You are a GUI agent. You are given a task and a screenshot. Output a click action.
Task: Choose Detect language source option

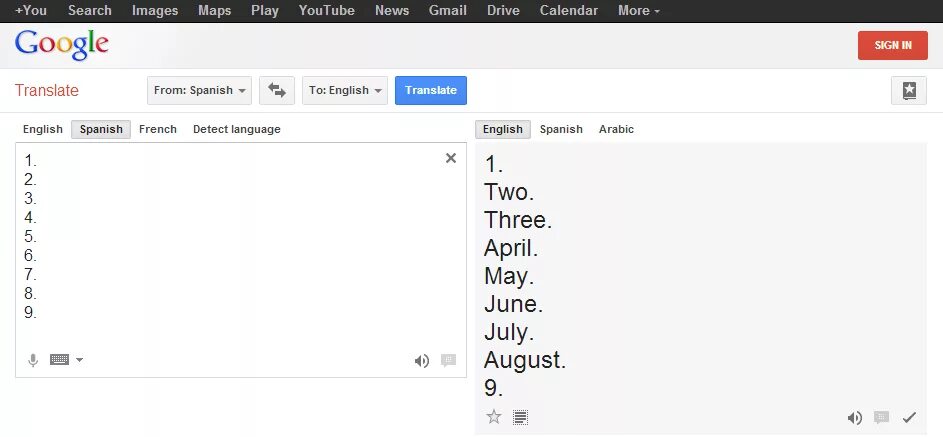236,129
